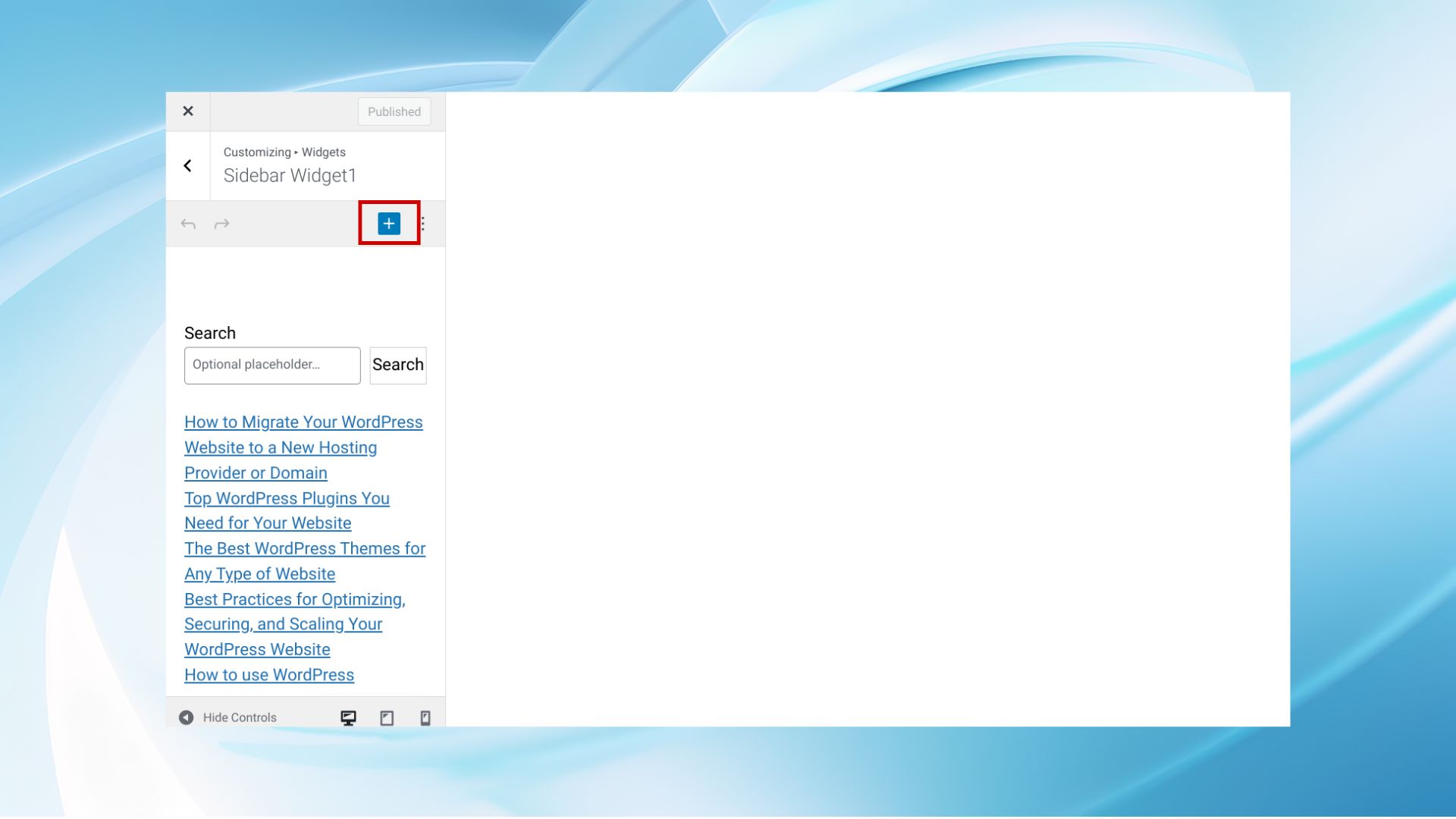
Task: Collapse the panel with Hide Controls
Action: tap(227, 717)
